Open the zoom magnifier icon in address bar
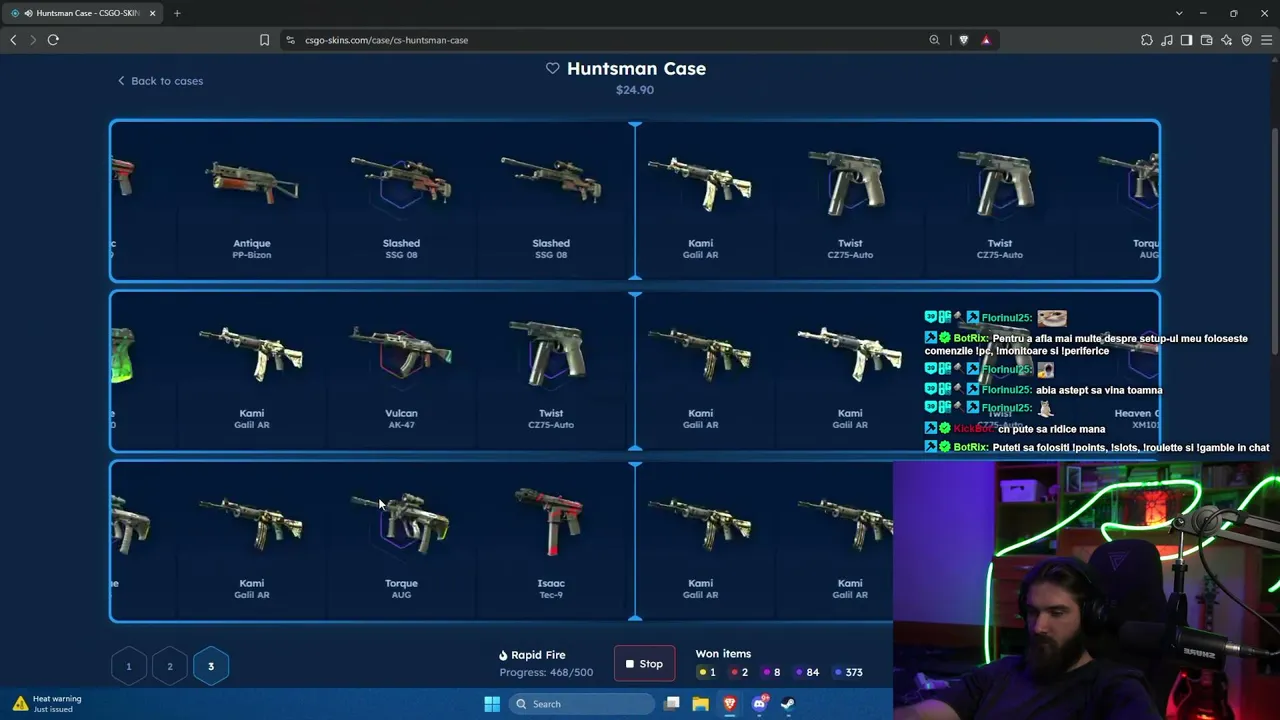Viewport: 1280px width, 720px height. [x=934, y=40]
